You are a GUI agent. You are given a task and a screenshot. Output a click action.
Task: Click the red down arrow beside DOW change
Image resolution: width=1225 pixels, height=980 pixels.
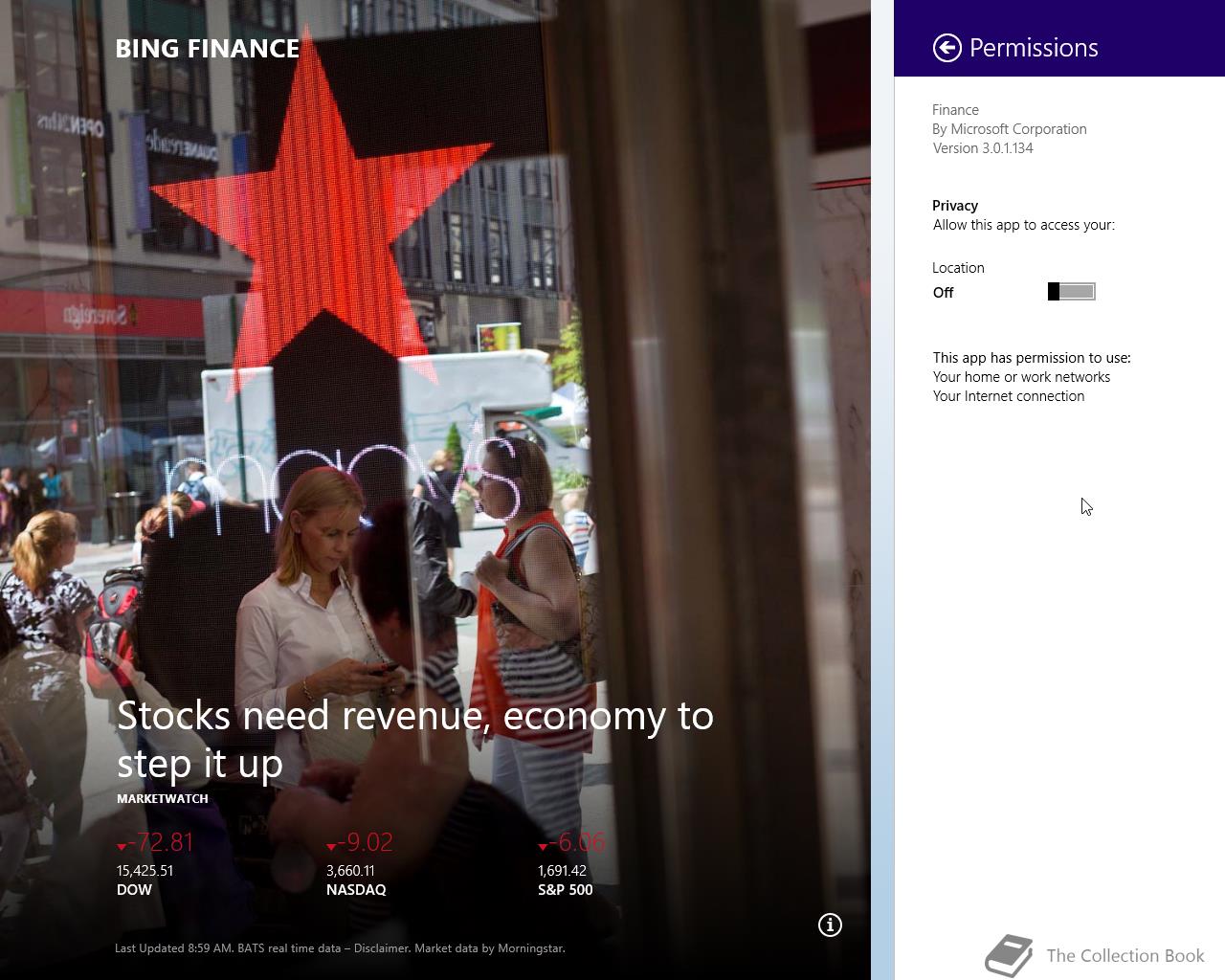click(122, 847)
